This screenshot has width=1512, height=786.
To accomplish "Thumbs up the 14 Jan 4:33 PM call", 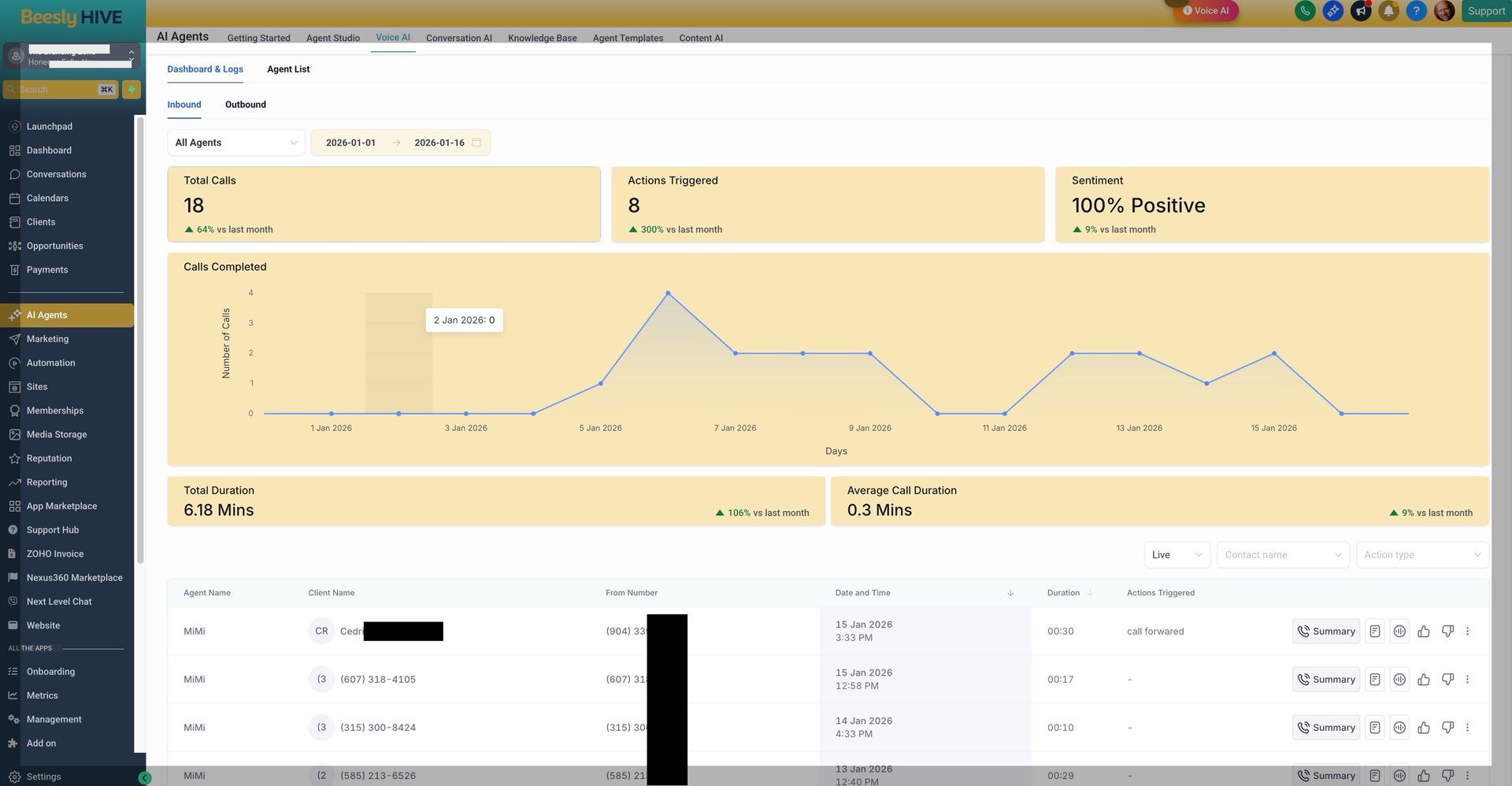I will 1424,728.
